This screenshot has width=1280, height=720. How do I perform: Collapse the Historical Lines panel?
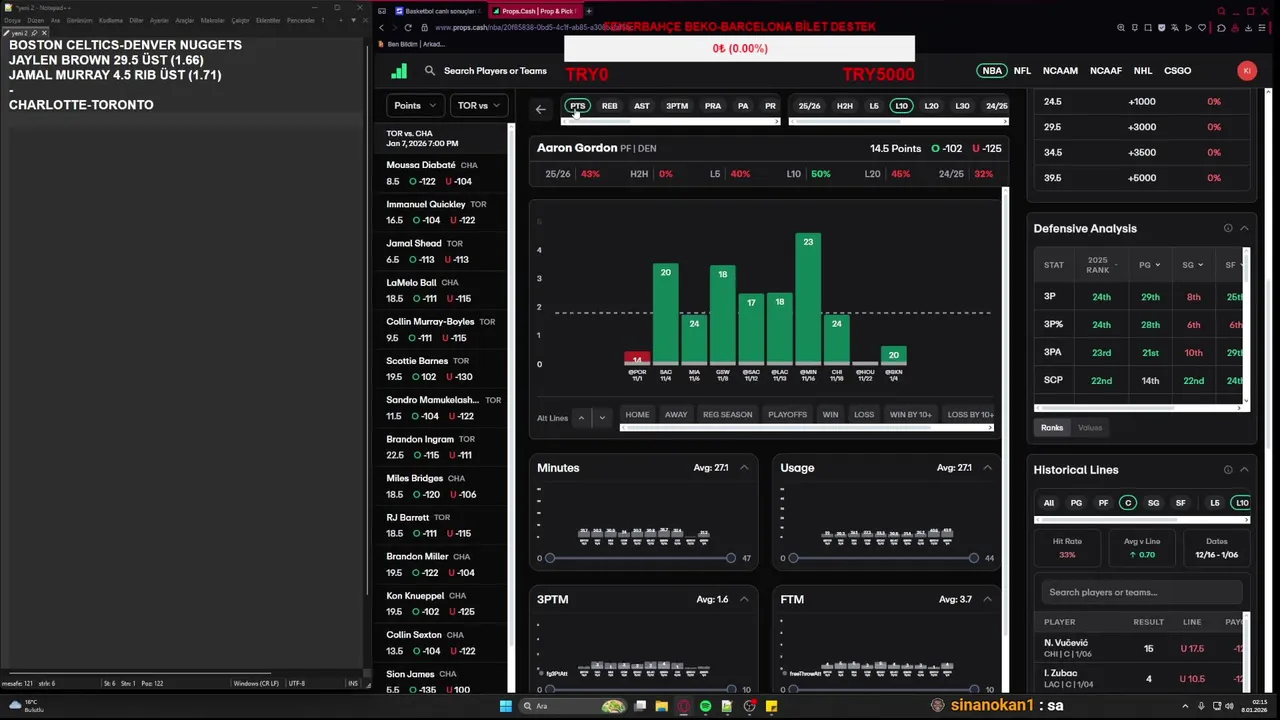[x=1244, y=470]
